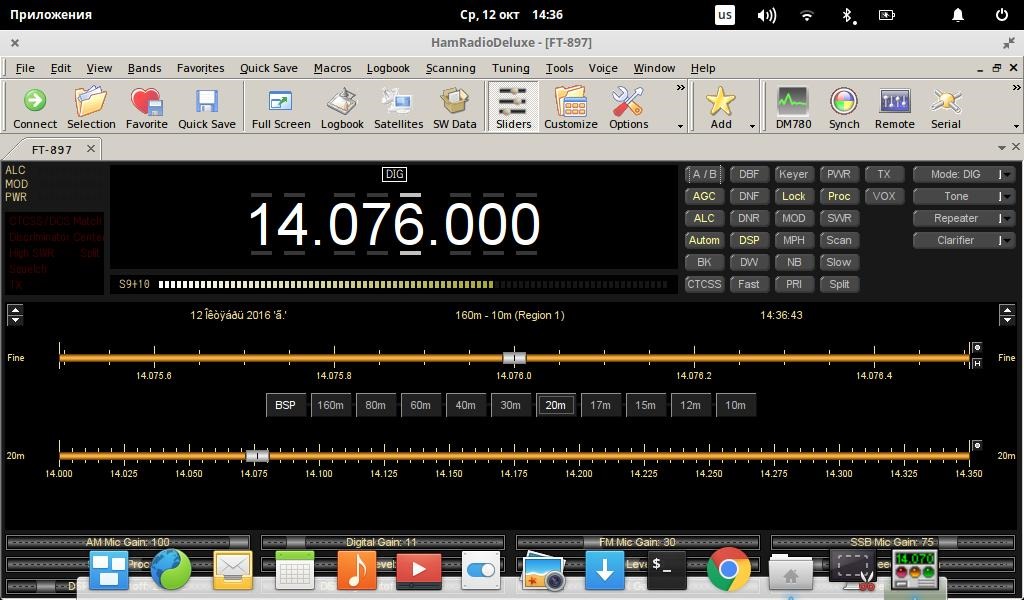
Task: Open the Options tools icon
Action: (x=628, y=107)
